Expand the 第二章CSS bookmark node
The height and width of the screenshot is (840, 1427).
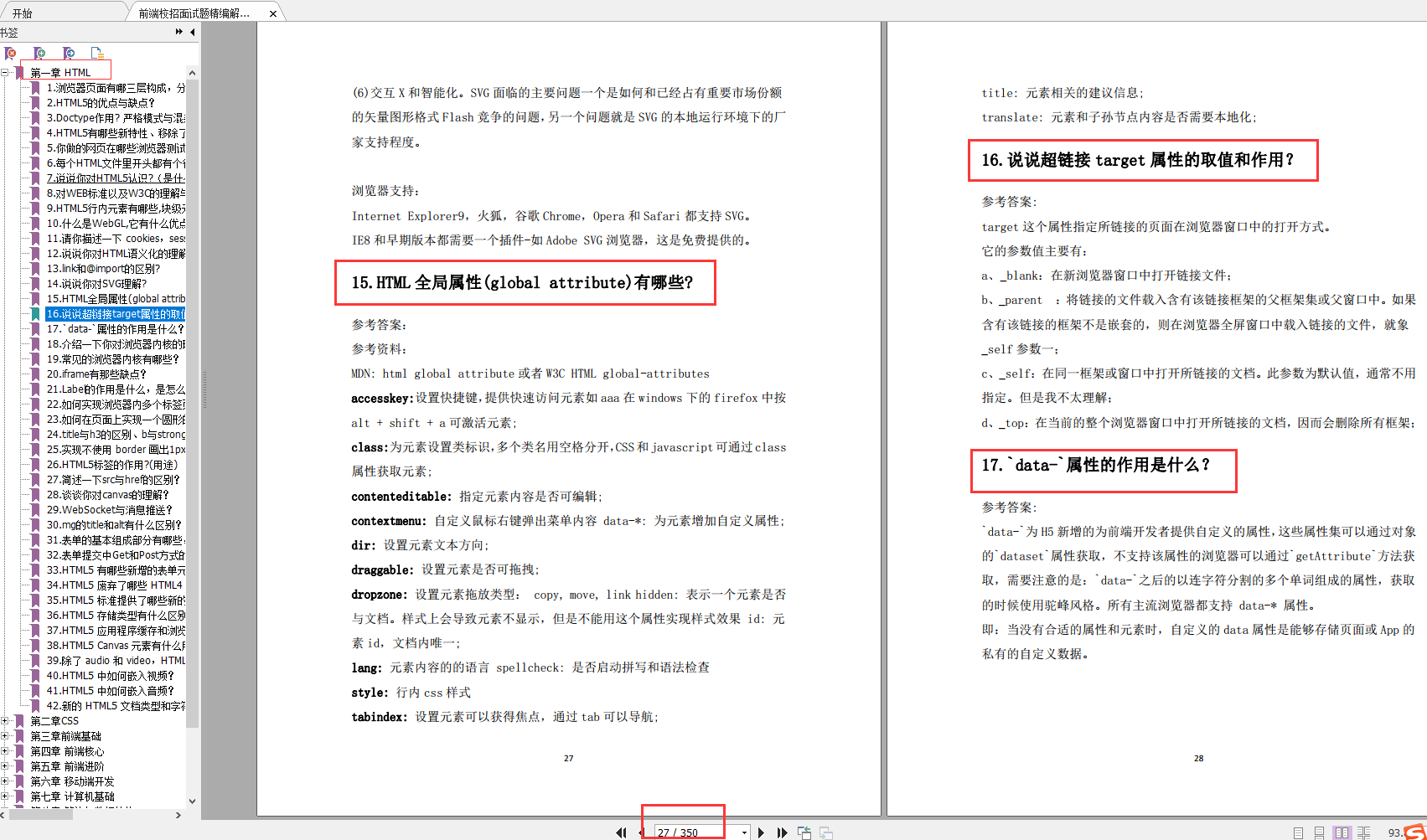[5, 721]
